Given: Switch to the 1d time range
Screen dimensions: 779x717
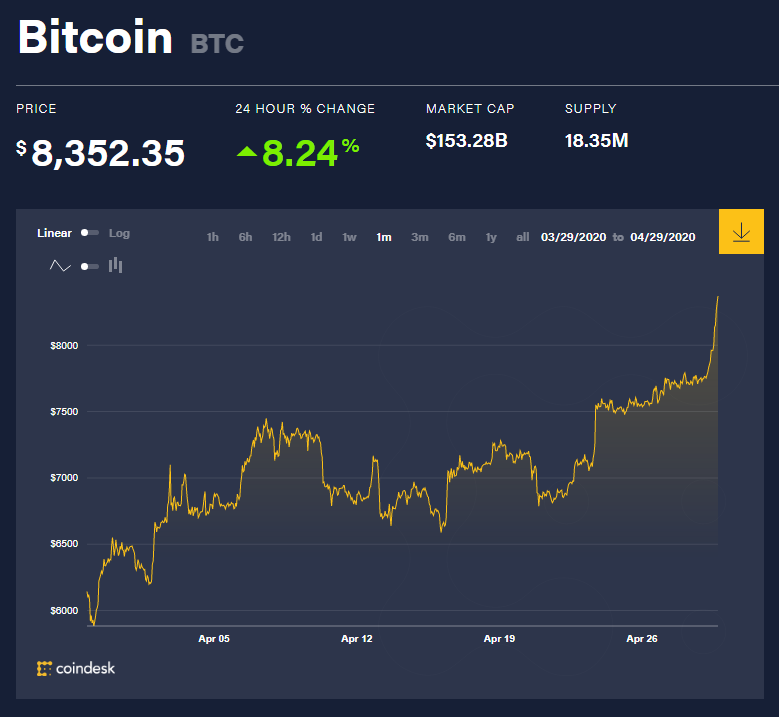Looking at the screenshot, I should click(316, 237).
